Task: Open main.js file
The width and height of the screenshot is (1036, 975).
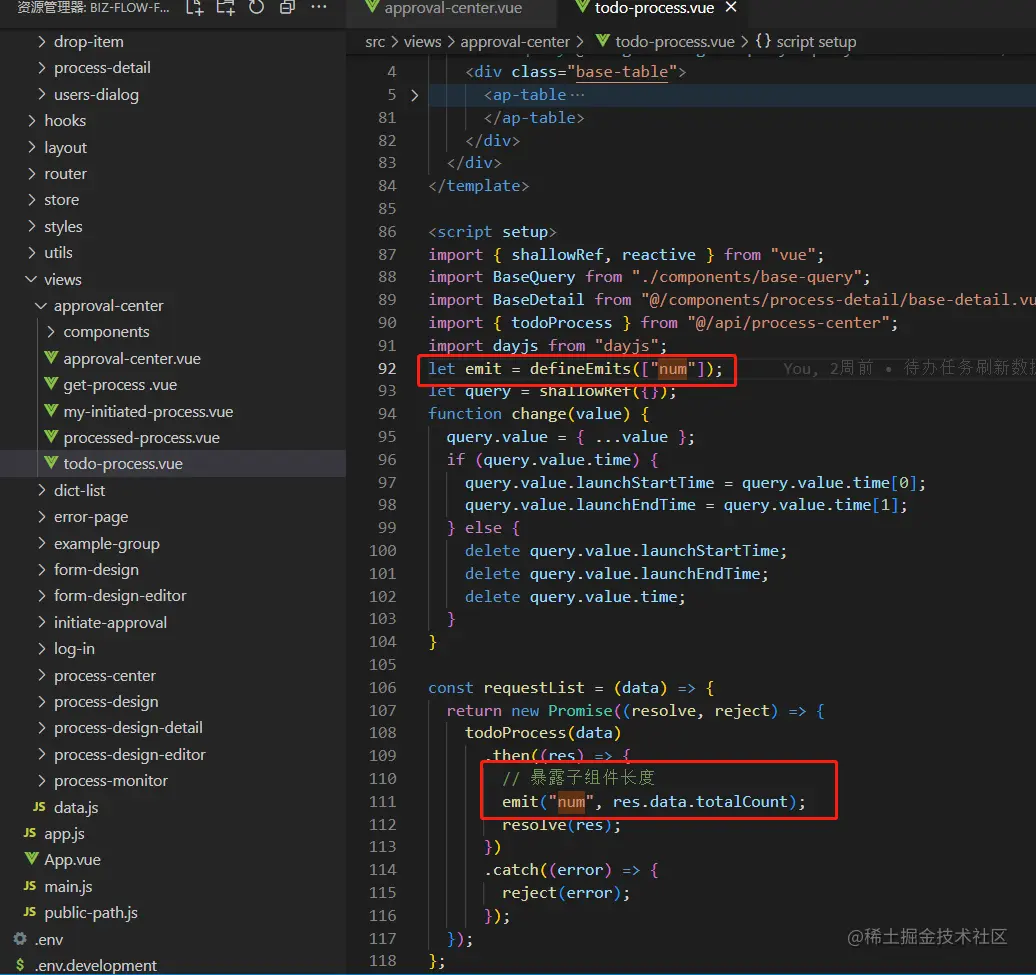Action: point(67,886)
